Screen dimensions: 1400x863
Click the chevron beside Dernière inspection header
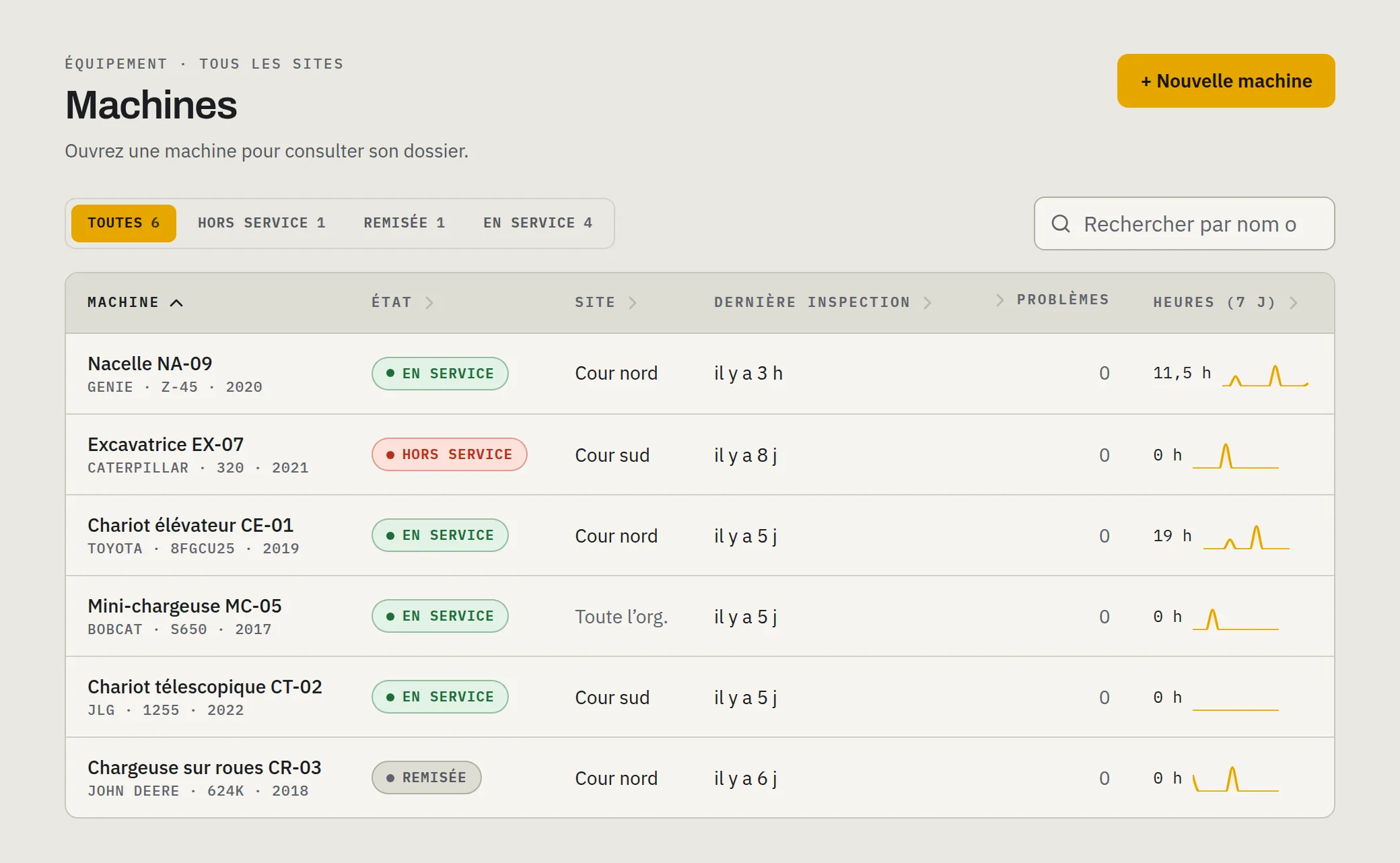[928, 303]
